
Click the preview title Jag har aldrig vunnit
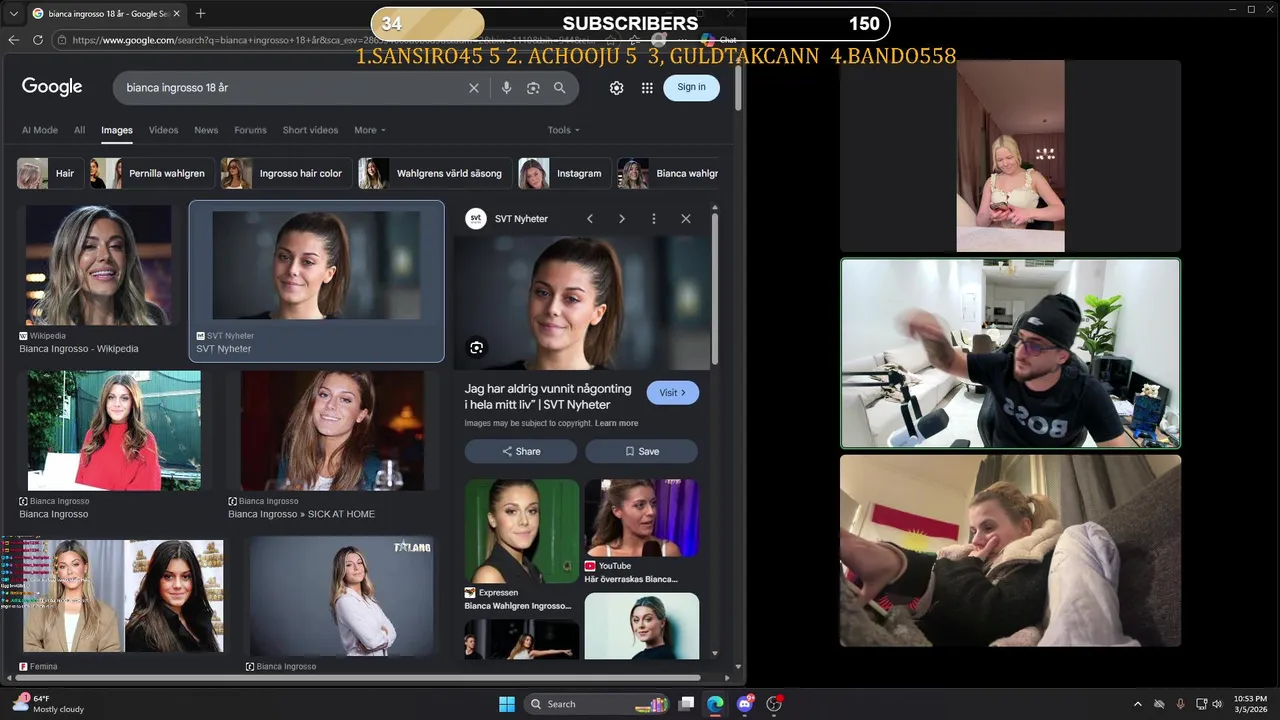(548, 396)
